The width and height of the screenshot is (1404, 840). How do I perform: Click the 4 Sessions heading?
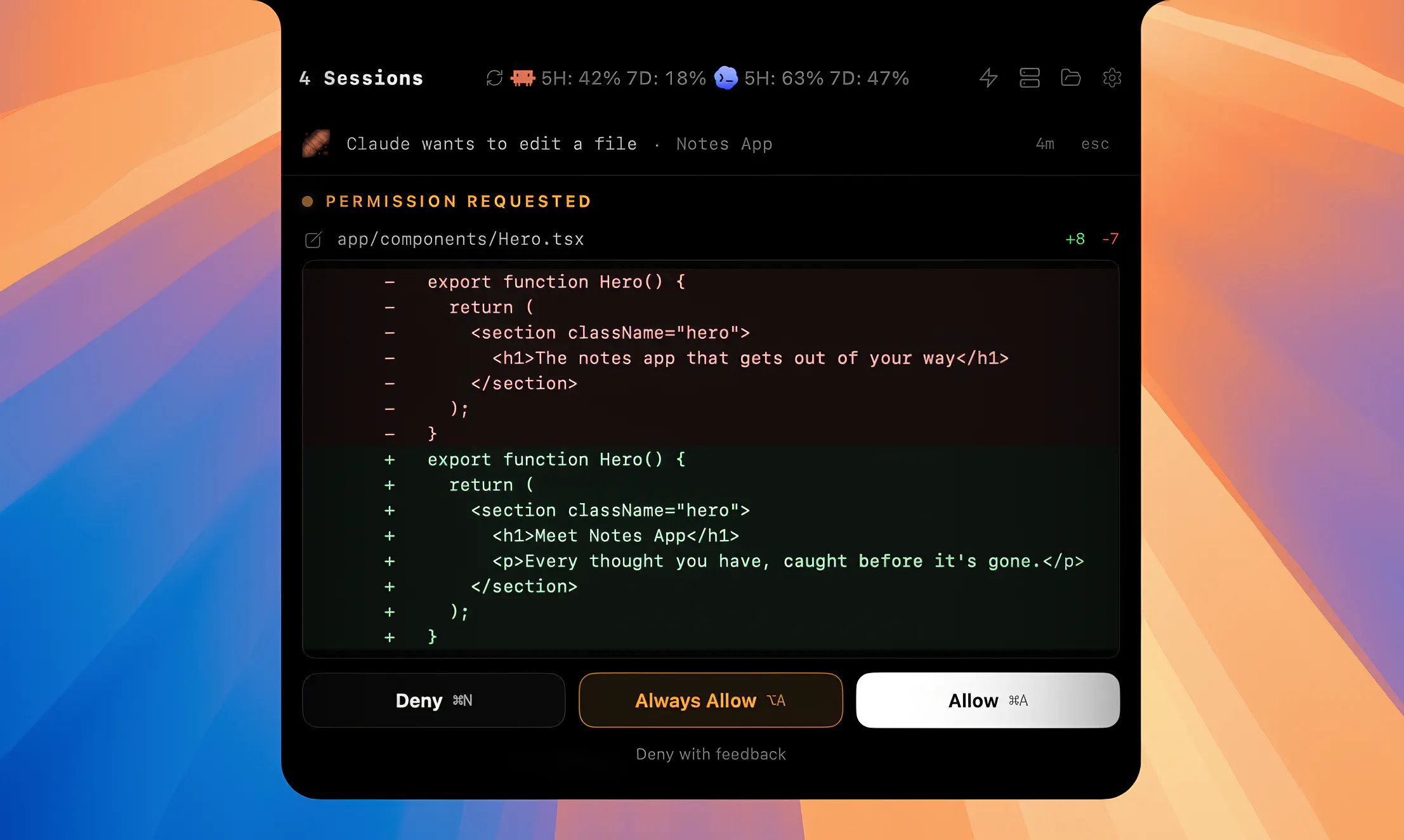[x=361, y=78]
